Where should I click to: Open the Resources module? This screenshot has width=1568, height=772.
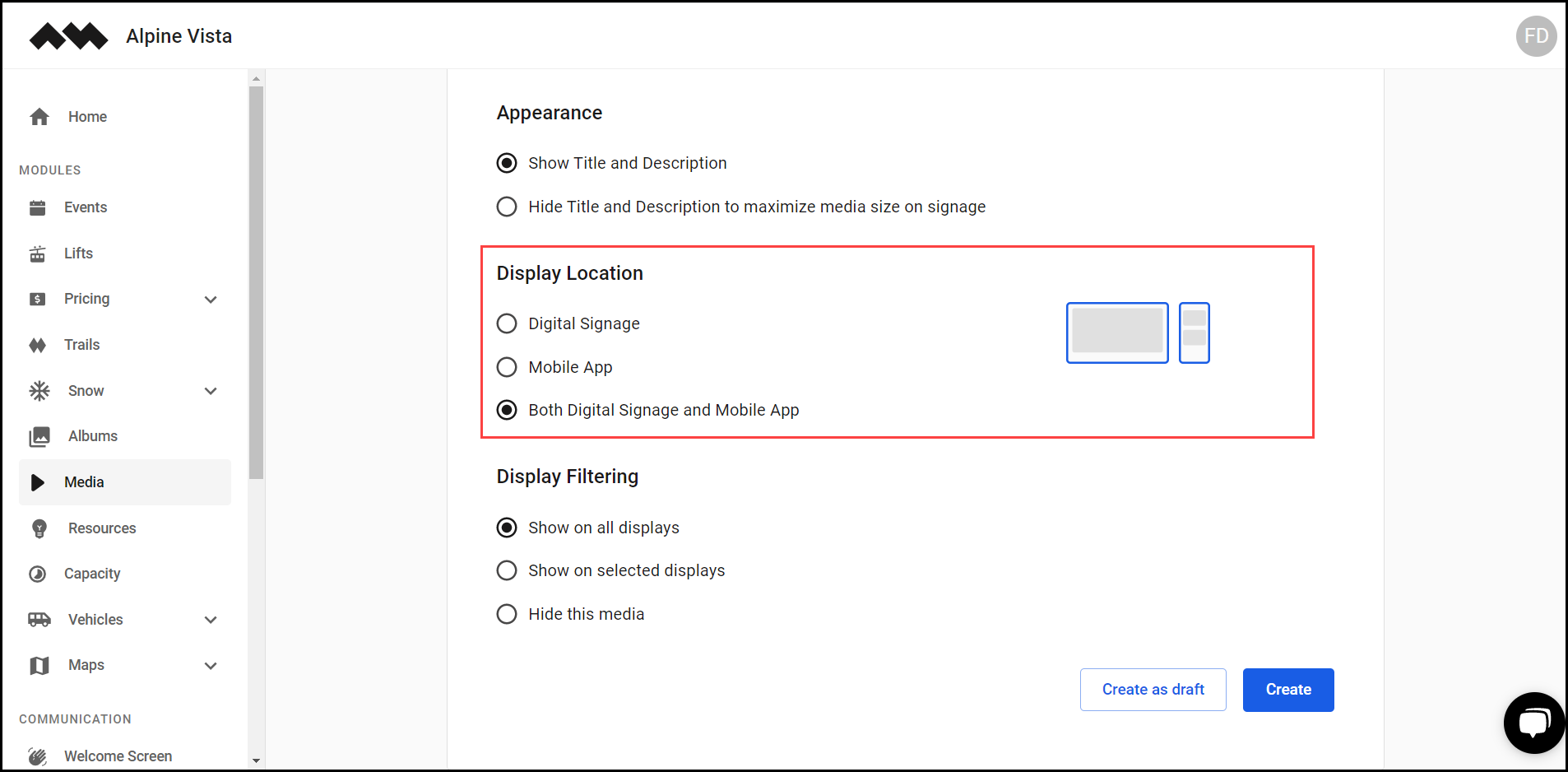click(x=125, y=528)
